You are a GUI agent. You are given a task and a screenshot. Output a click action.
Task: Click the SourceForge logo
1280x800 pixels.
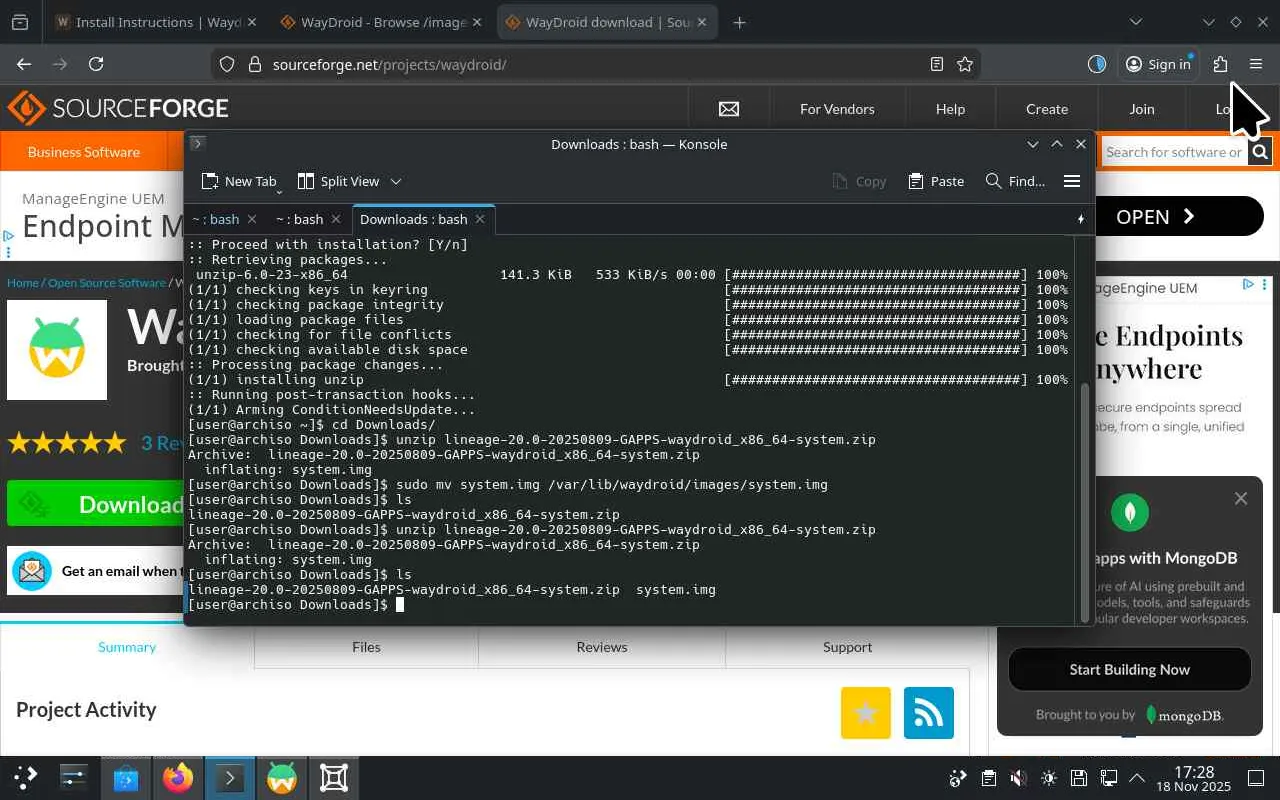pos(118,108)
